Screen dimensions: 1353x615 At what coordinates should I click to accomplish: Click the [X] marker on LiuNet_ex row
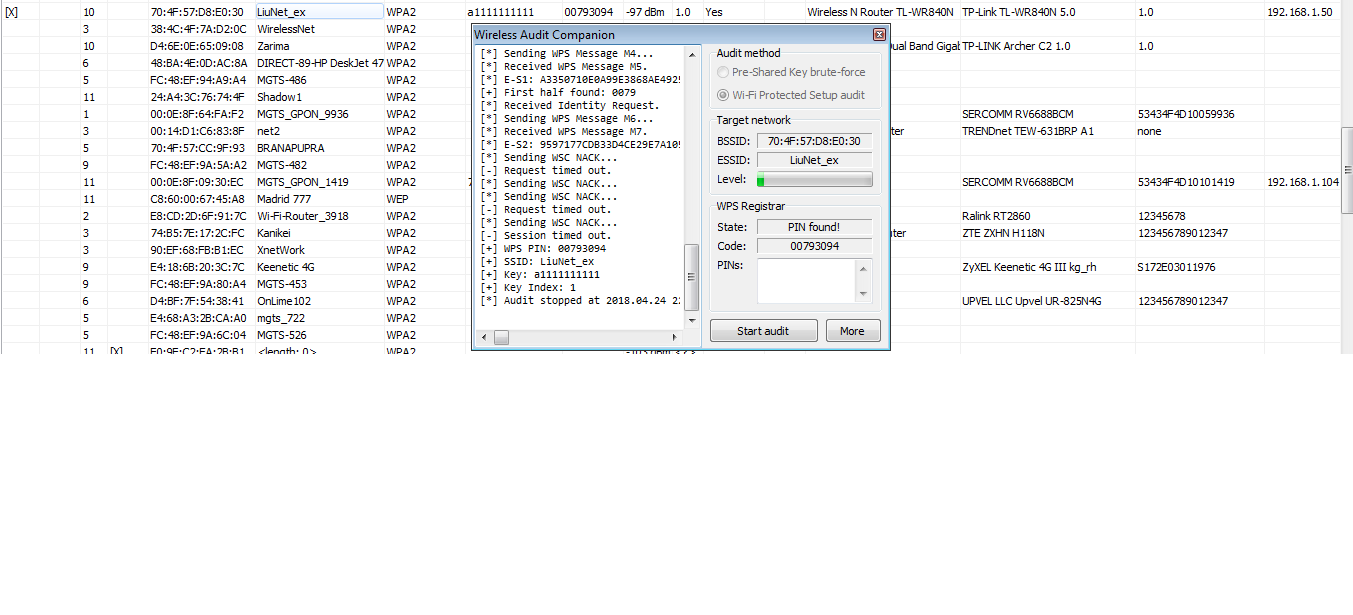click(12, 12)
